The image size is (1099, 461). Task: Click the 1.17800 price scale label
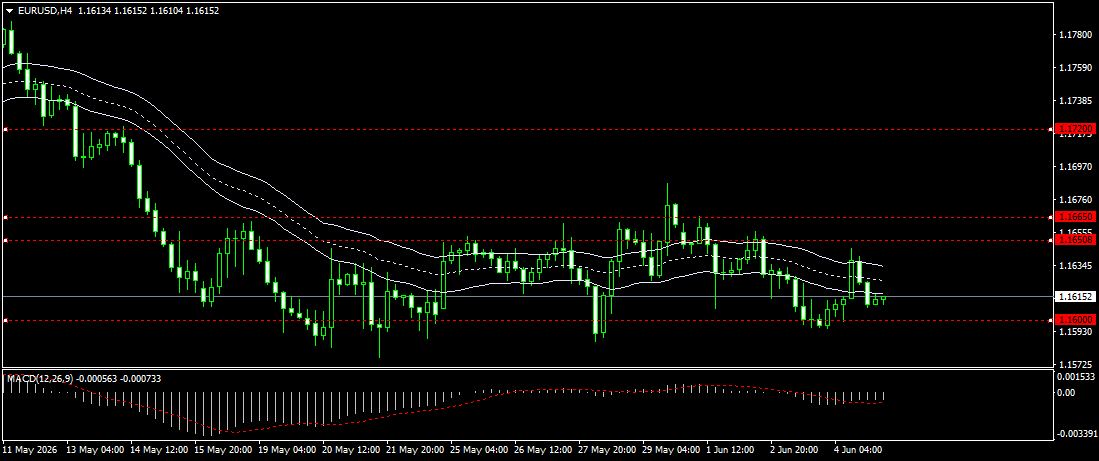(1076, 34)
